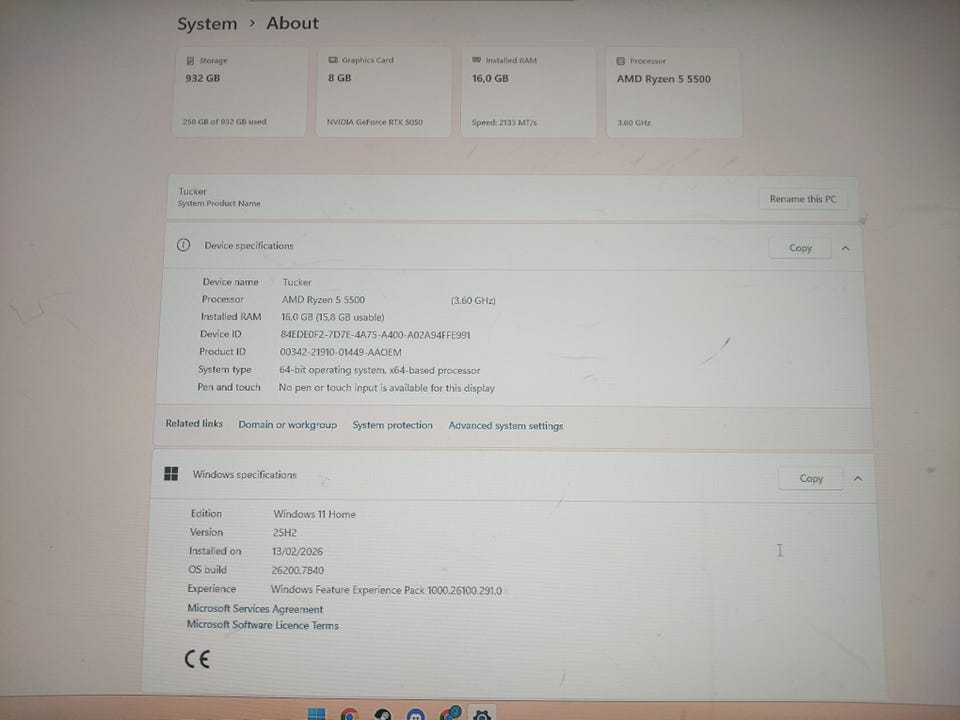Click '64-bit operating system, x64-based processor' text
Image resolution: width=960 pixels, height=720 pixels.
click(x=380, y=370)
